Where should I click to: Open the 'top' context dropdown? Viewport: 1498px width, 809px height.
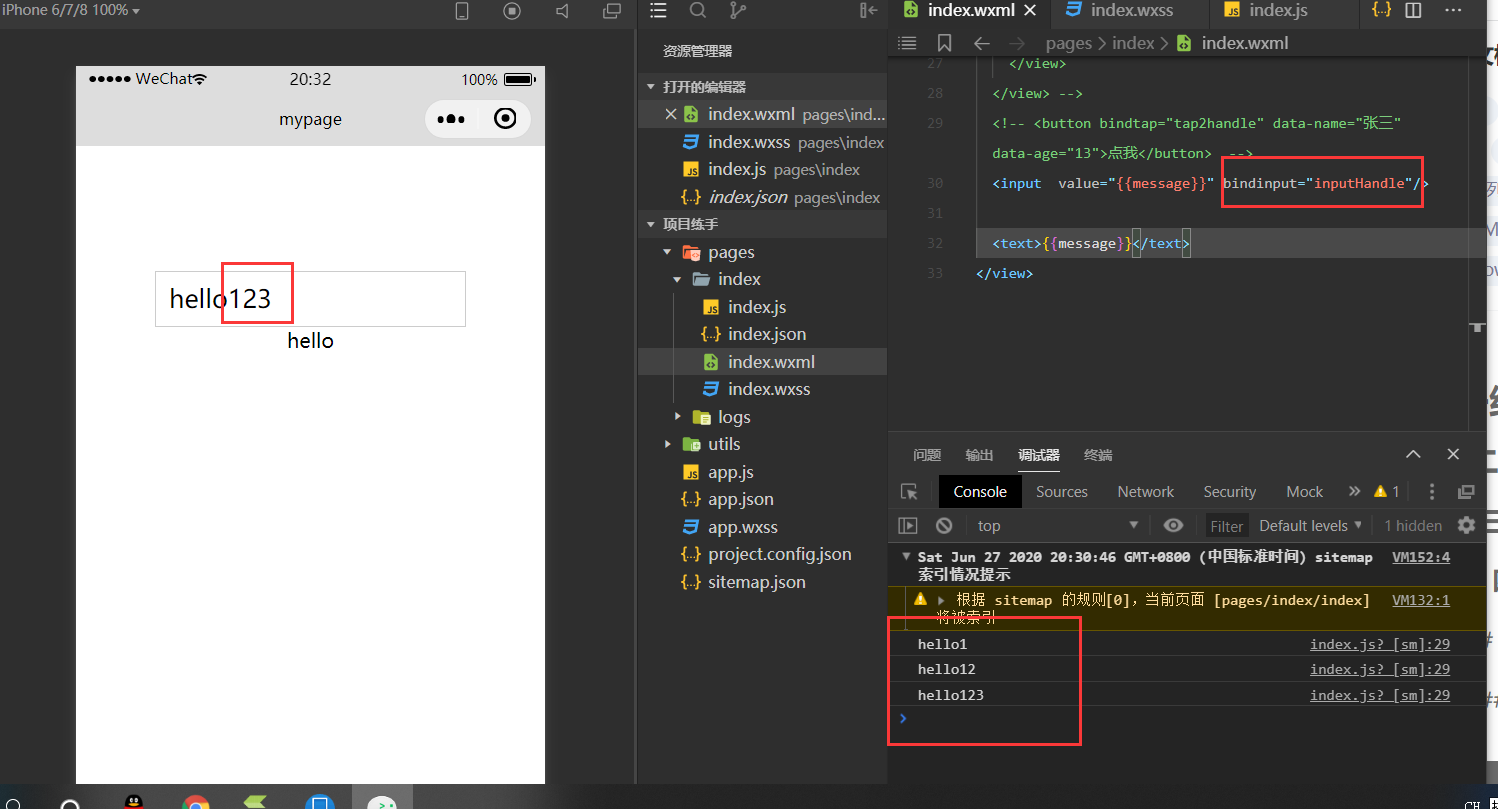click(1058, 525)
